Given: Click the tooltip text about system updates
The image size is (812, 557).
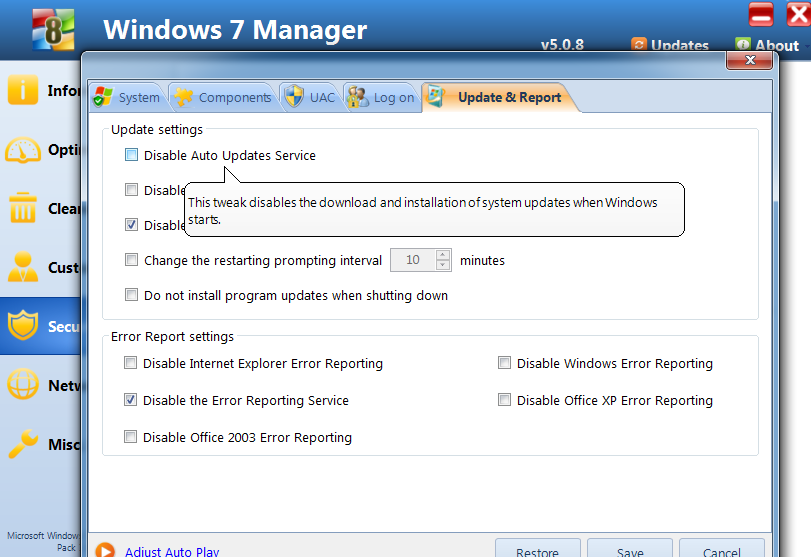Looking at the screenshot, I should click(x=423, y=211).
